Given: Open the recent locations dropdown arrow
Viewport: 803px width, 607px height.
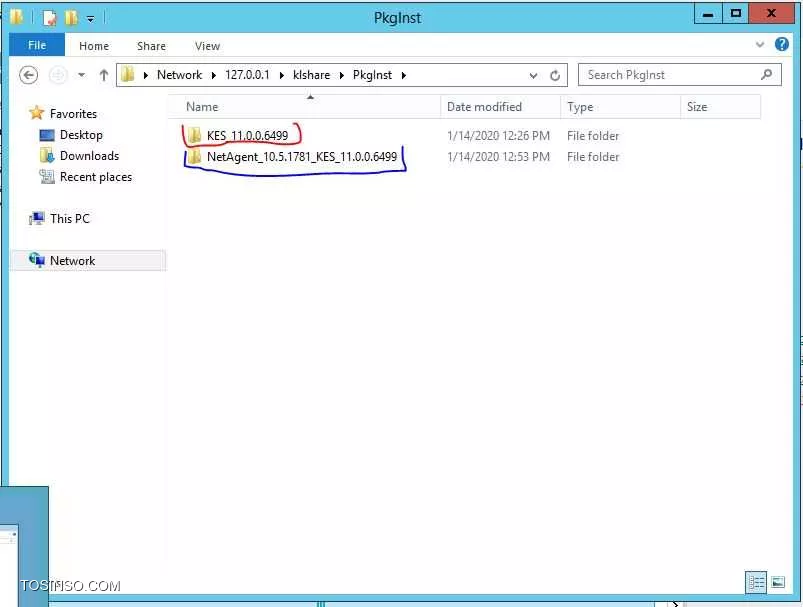Looking at the screenshot, I should coord(81,75).
